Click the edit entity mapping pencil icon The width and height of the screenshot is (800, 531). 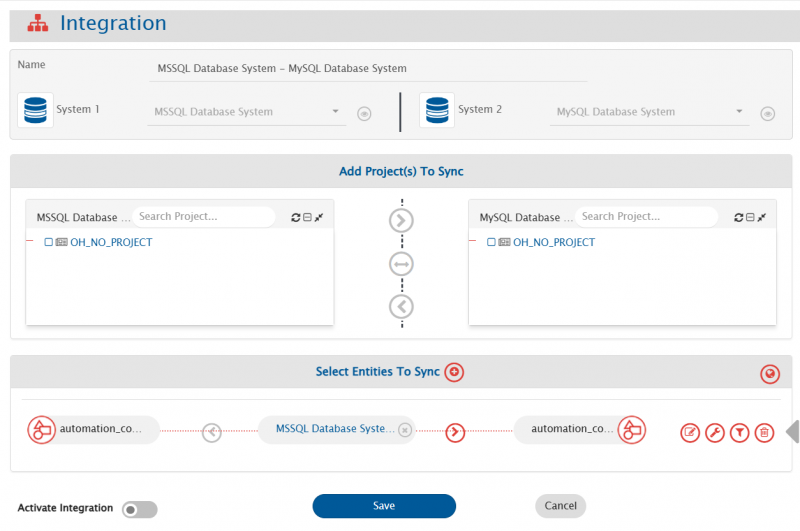click(690, 432)
